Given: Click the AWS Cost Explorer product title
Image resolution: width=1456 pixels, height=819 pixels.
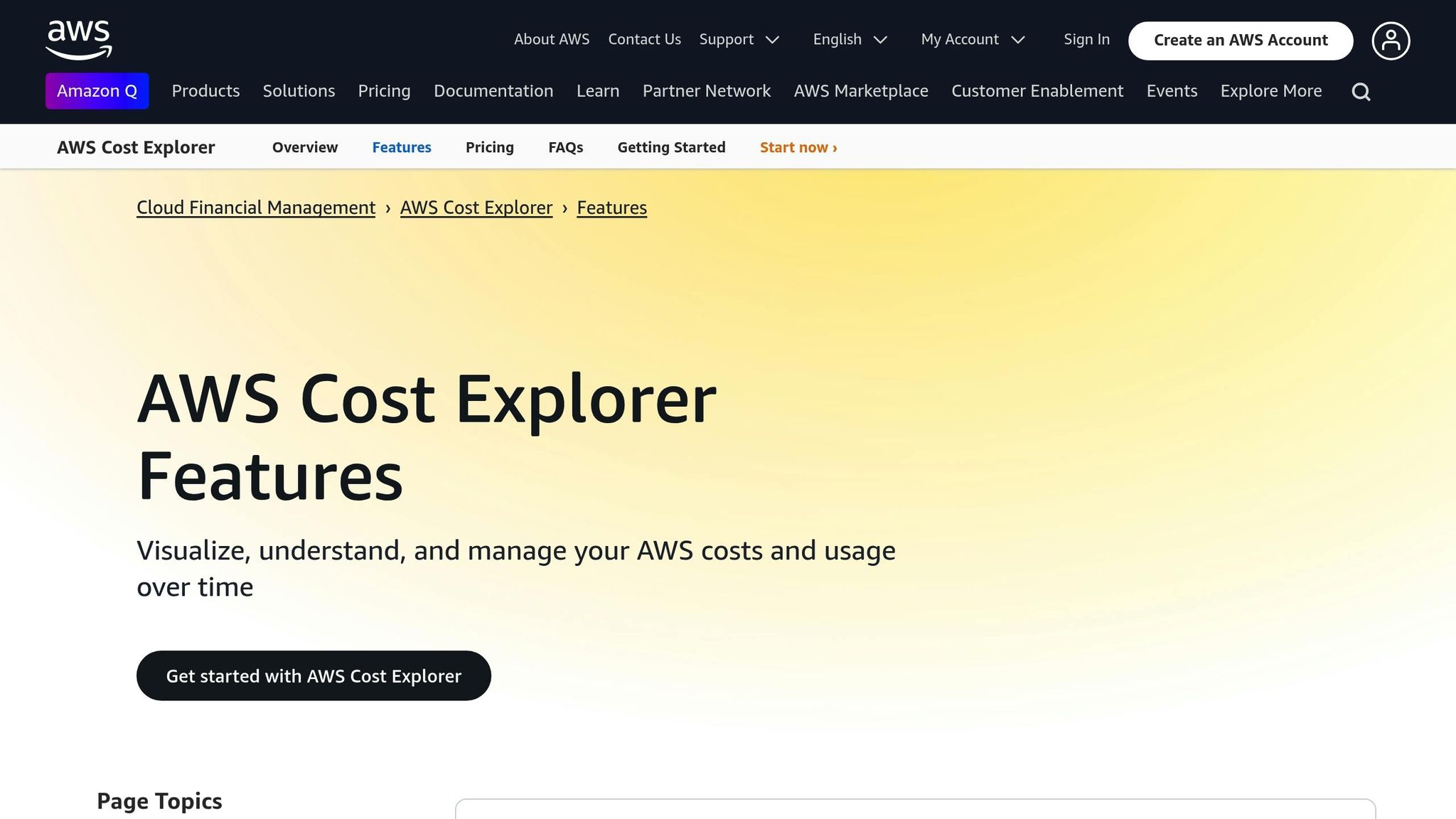Looking at the screenshot, I should coord(136,147).
